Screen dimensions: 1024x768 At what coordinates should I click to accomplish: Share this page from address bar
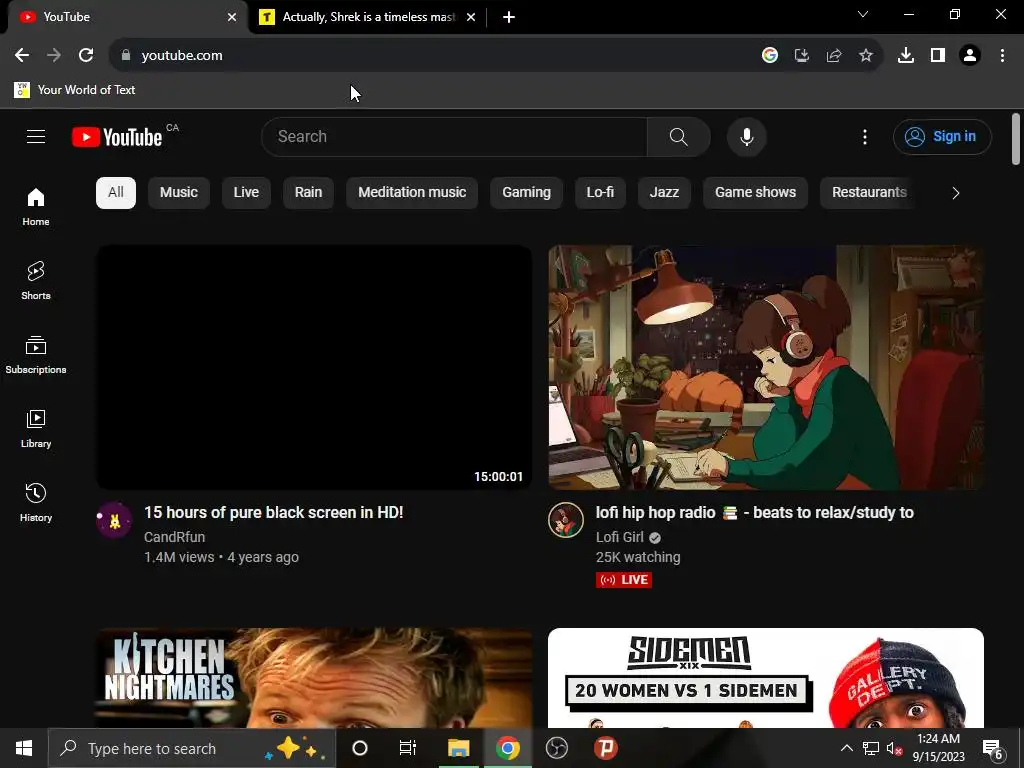pos(834,56)
